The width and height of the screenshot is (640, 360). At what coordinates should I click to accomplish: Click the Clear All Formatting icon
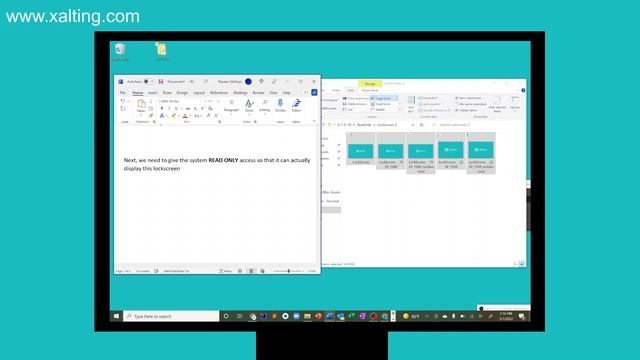coord(210,109)
